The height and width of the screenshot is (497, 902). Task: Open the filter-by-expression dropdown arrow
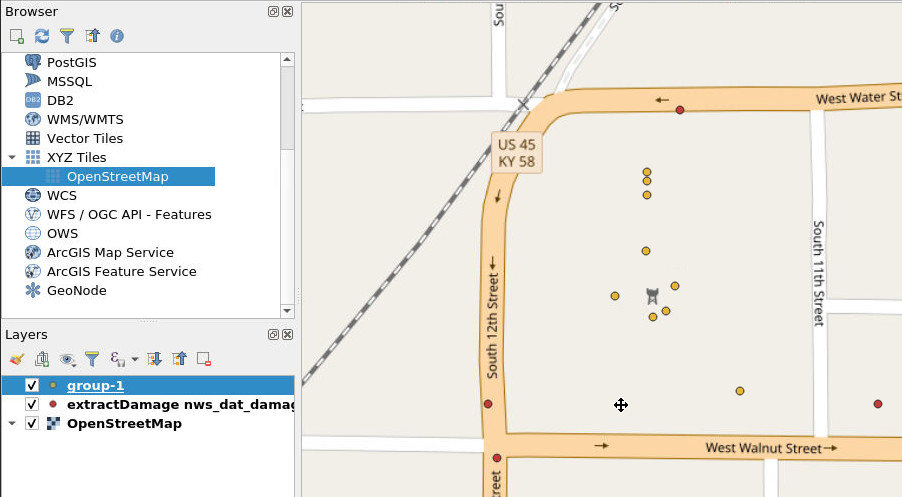point(134,358)
